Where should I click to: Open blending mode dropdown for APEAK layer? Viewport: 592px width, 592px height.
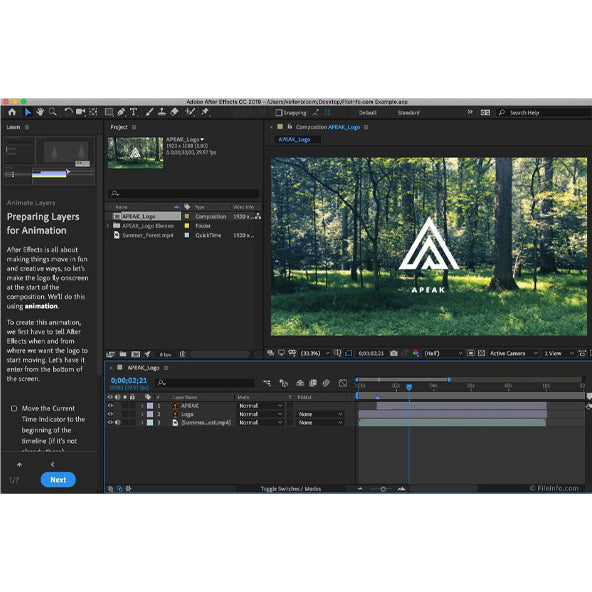[261, 406]
